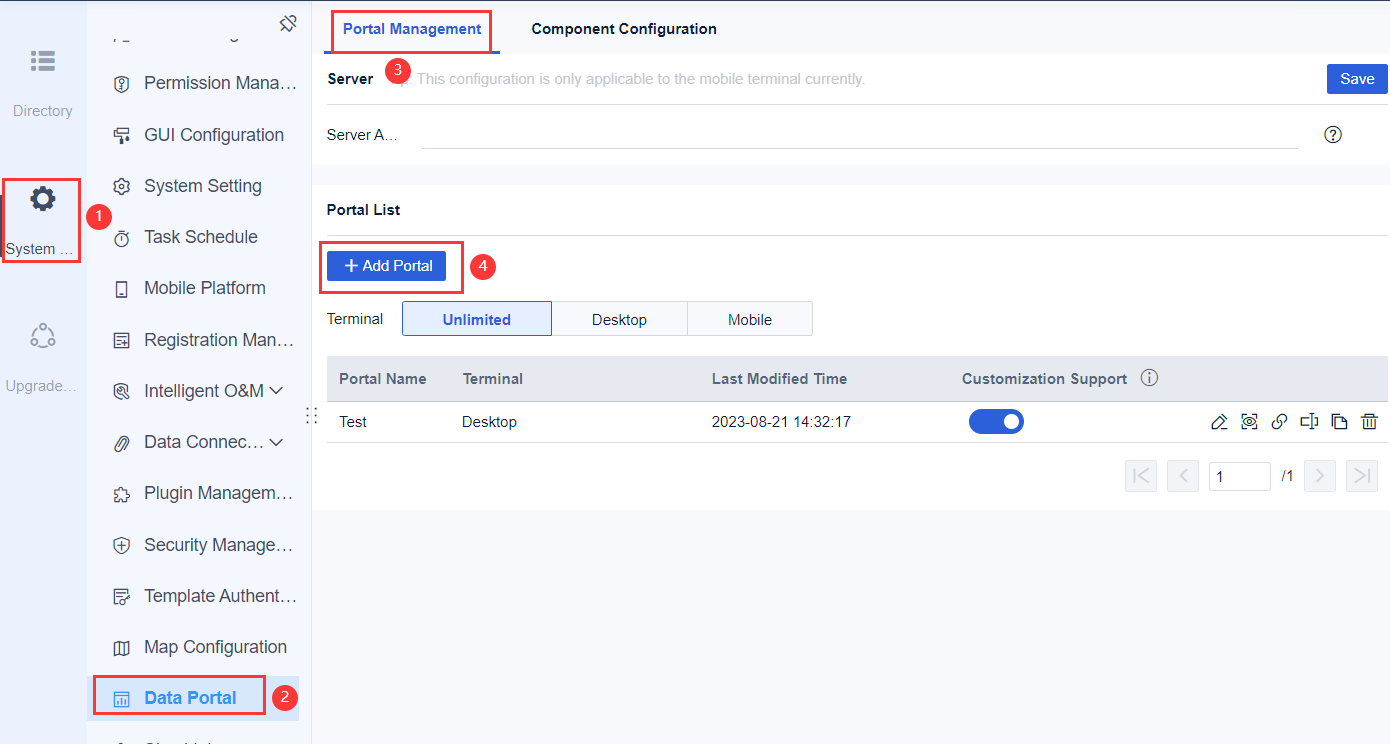The height and width of the screenshot is (744, 1390).
Task: Jump to the last page with pagination arrow
Action: point(1361,475)
